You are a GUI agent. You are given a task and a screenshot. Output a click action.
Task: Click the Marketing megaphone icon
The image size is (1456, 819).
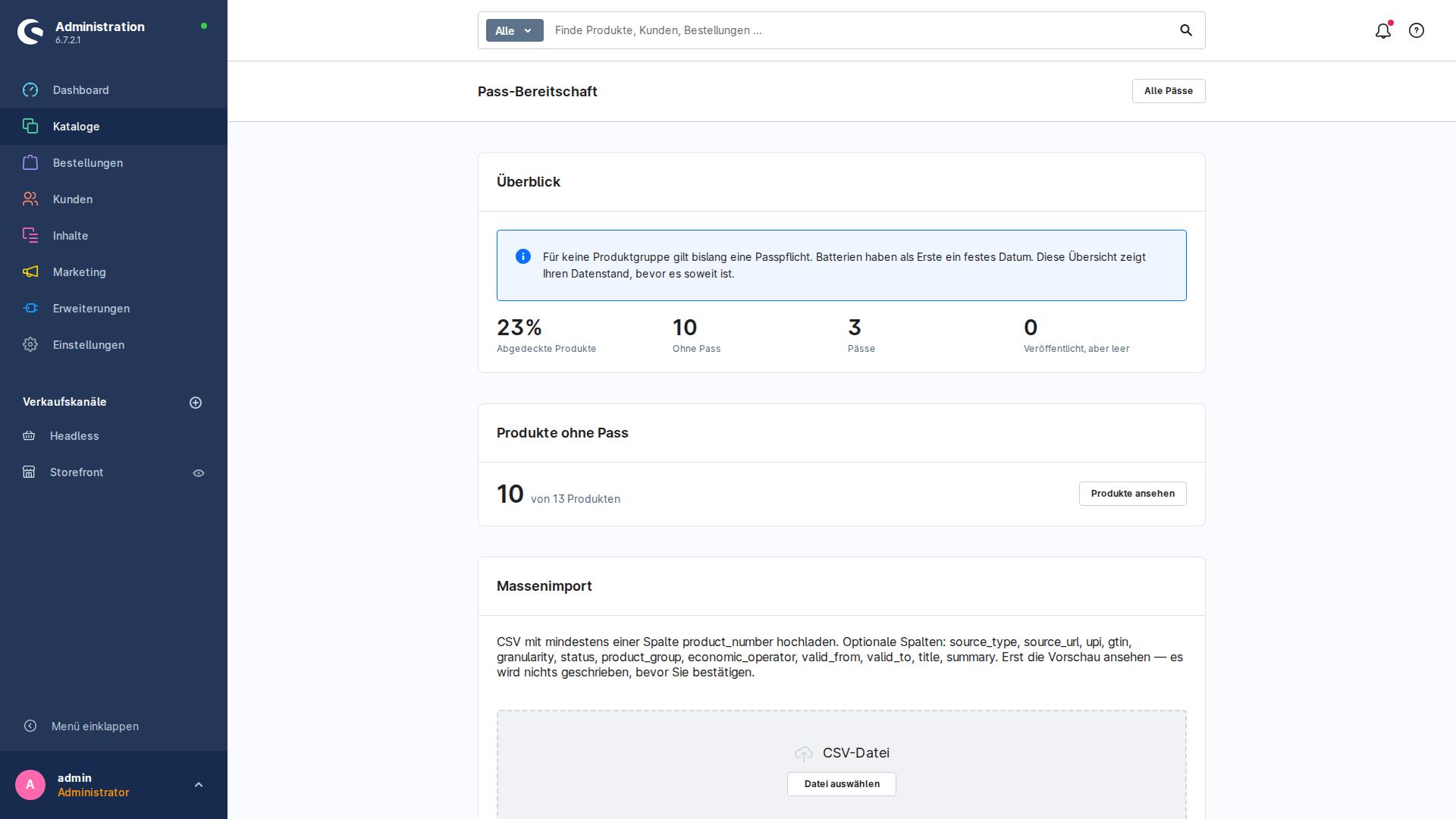tap(30, 271)
